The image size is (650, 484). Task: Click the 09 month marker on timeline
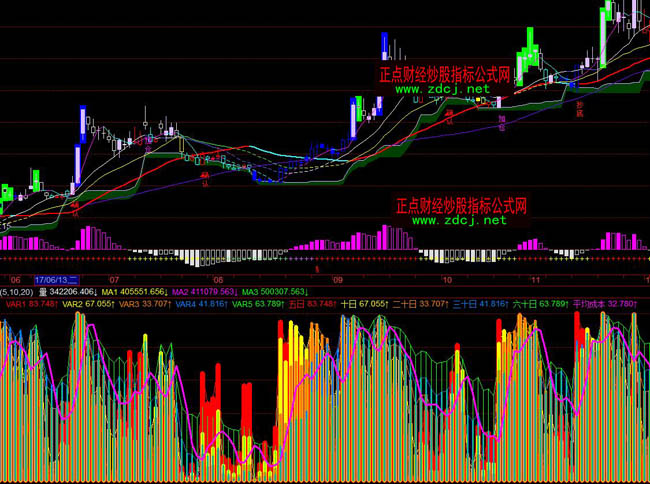click(338, 280)
